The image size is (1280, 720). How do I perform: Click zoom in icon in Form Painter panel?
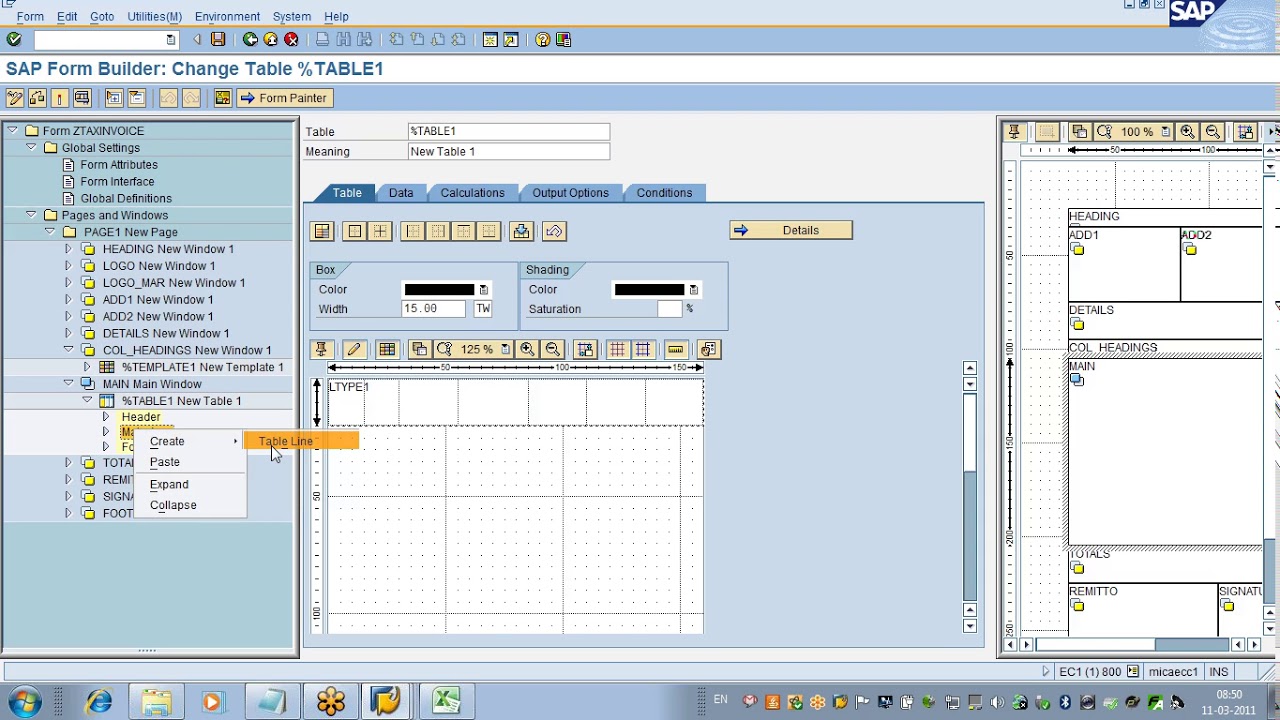(1187, 132)
